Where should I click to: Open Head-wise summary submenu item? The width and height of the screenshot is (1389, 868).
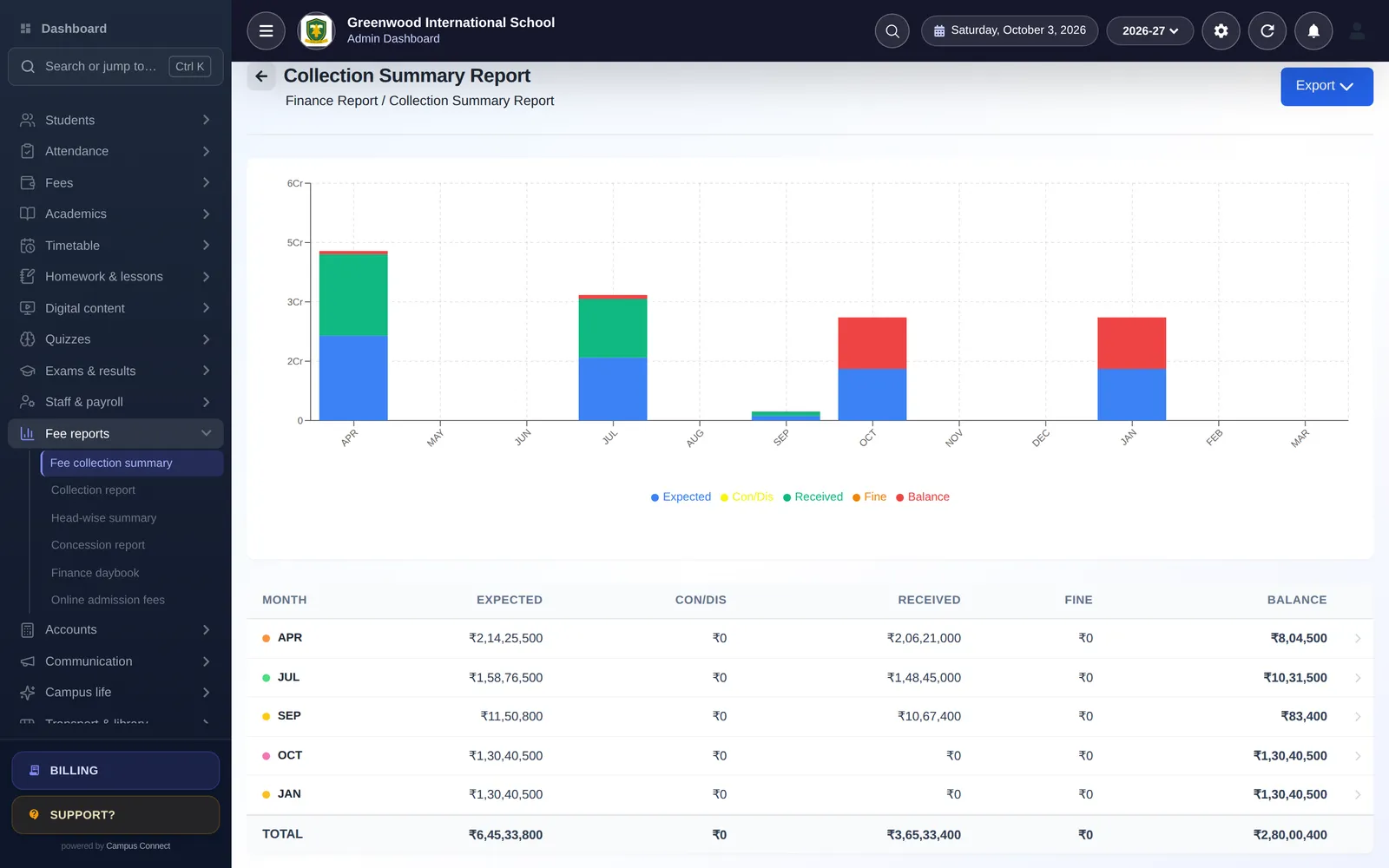103,518
